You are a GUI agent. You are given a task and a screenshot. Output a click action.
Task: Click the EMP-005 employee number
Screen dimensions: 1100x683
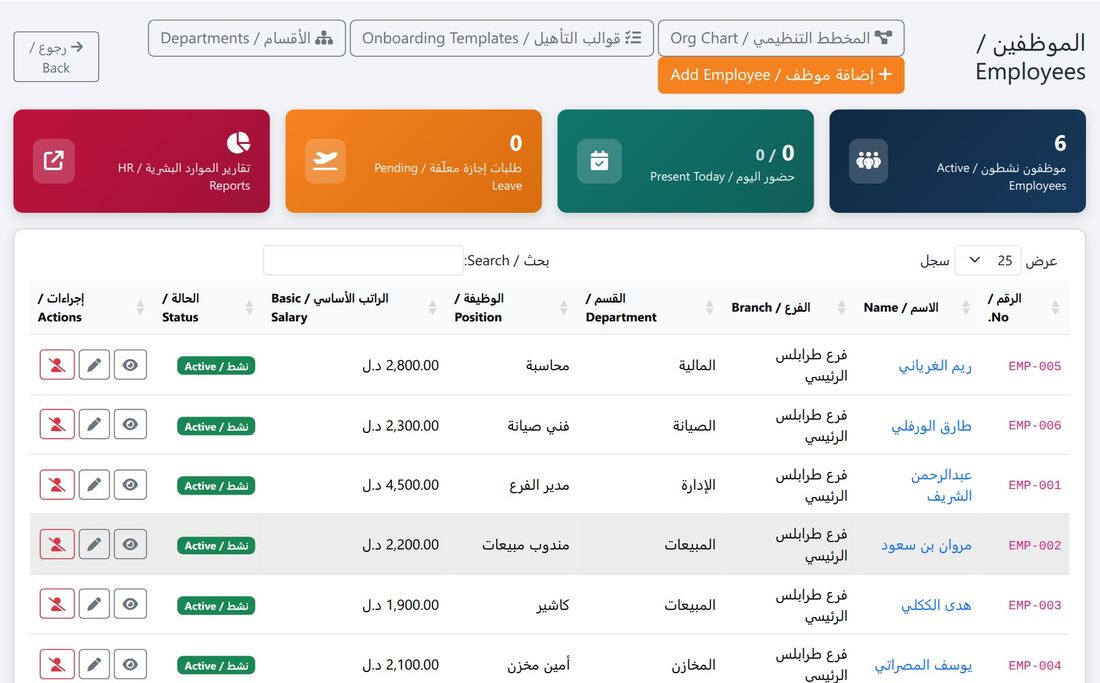[x=1035, y=366]
